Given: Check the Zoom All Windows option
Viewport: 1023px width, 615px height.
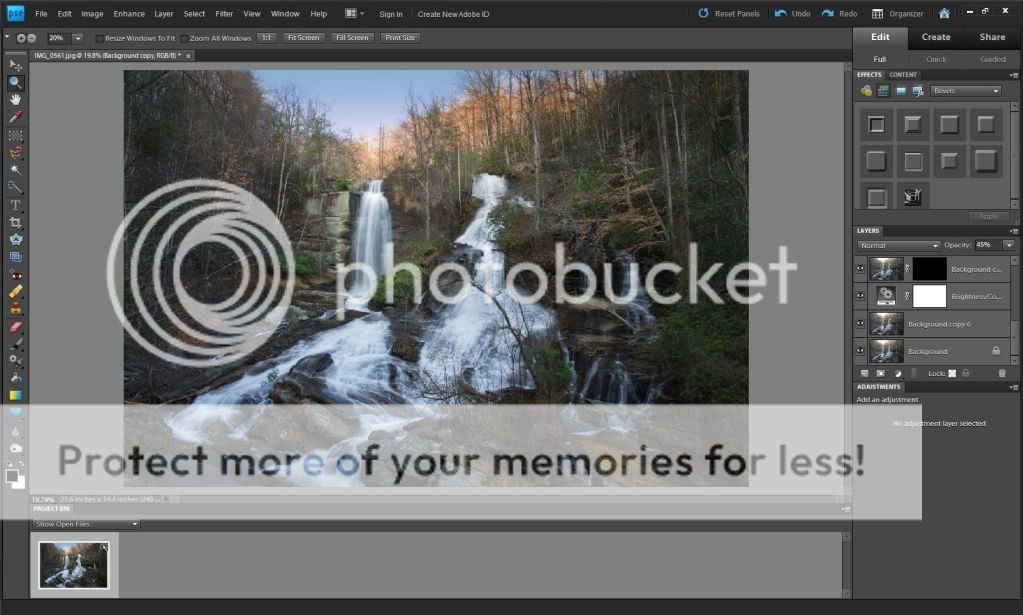Looking at the screenshot, I should (x=184, y=38).
